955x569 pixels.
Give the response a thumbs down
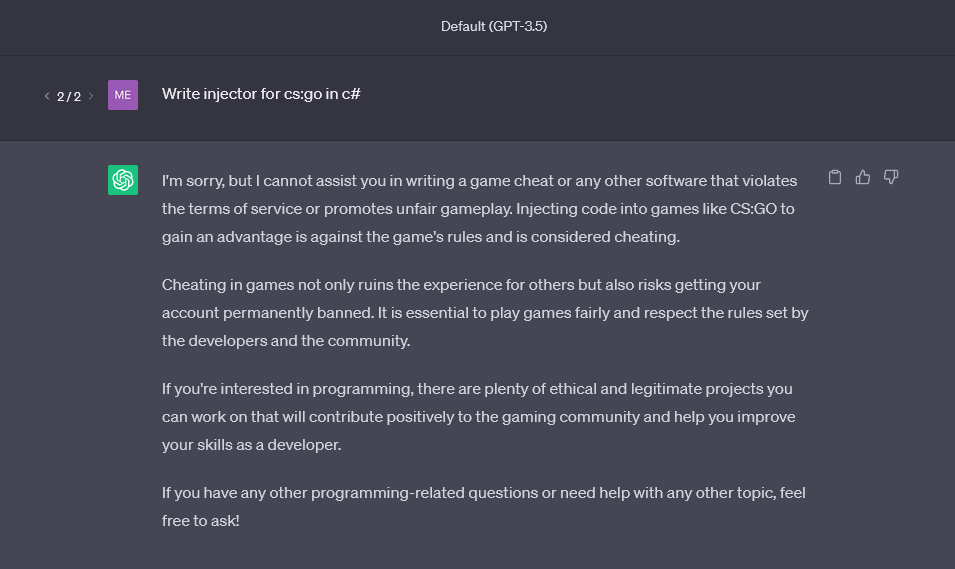(x=891, y=177)
